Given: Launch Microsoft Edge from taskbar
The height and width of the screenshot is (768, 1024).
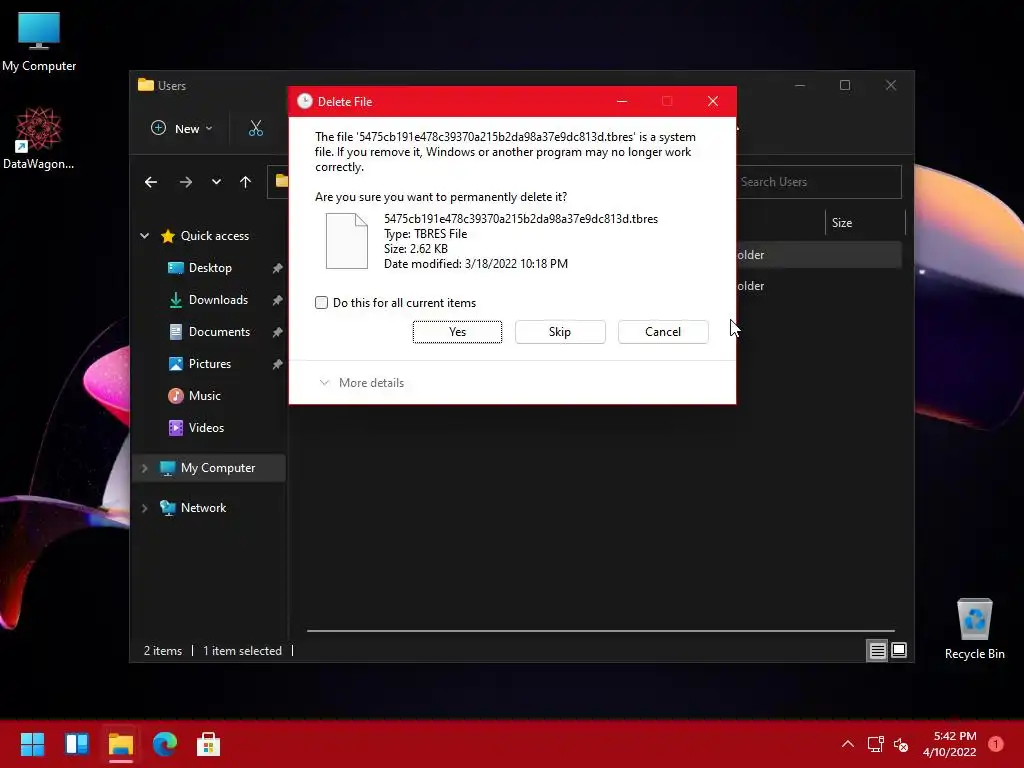Looking at the screenshot, I should tap(165, 744).
